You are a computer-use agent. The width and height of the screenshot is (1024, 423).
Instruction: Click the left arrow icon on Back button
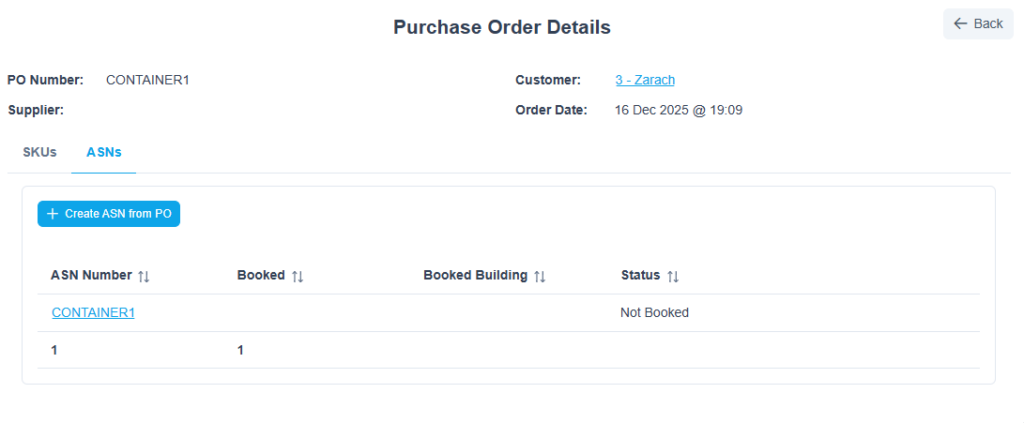pos(960,24)
